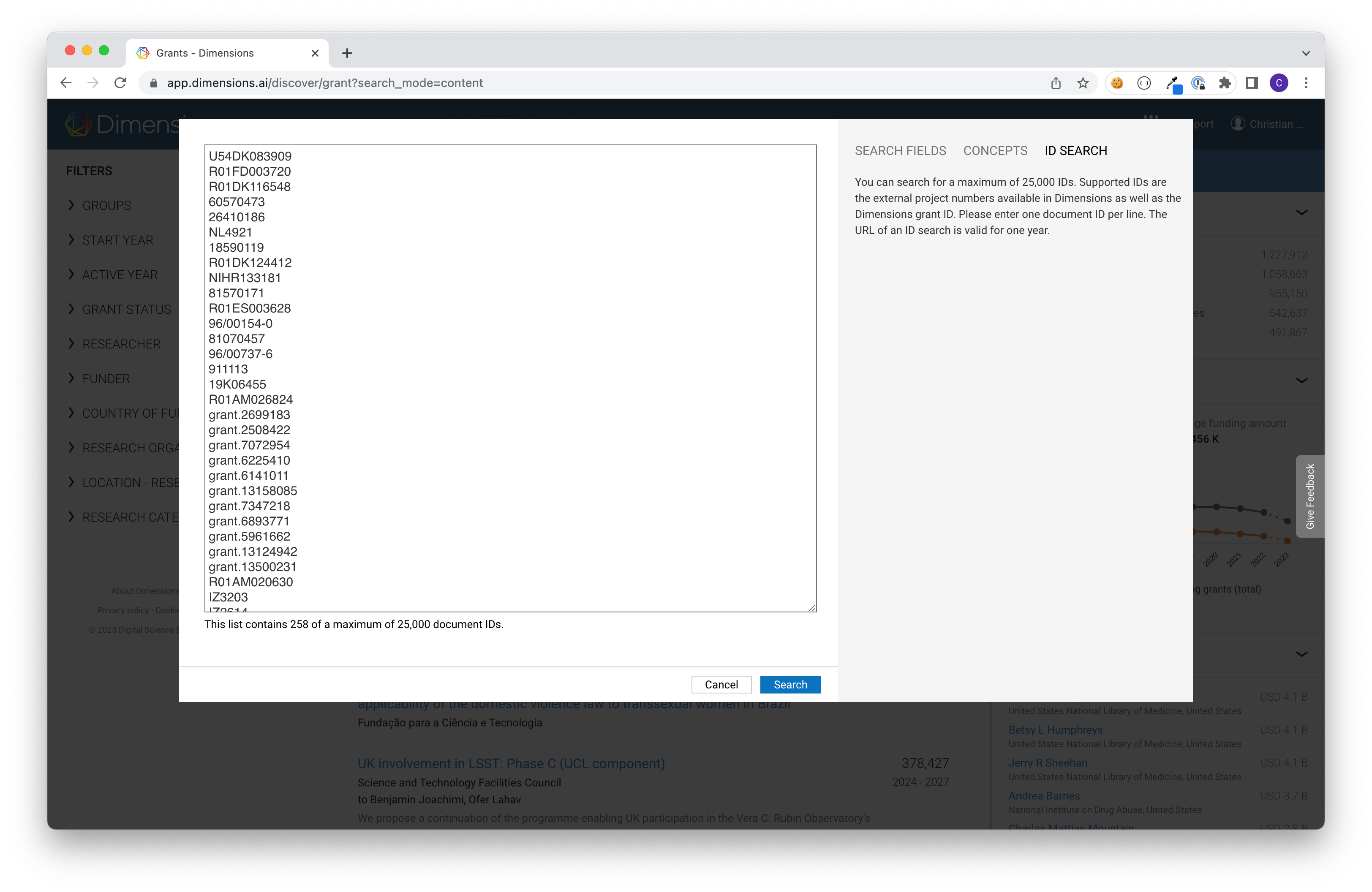This screenshot has width=1372, height=892.
Task: Expand the GRANT STATUS filter
Action: point(119,309)
